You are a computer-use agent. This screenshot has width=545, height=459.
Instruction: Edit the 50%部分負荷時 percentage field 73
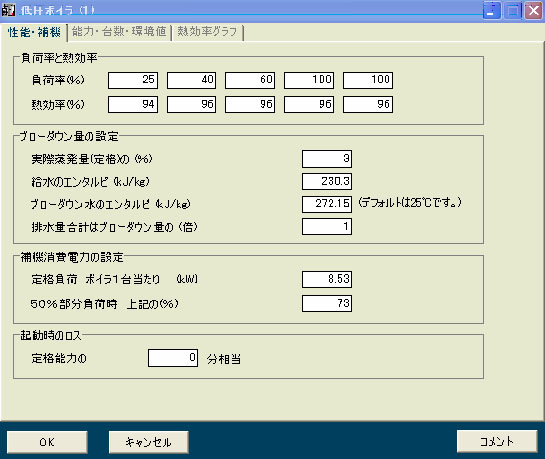pos(327,303)
